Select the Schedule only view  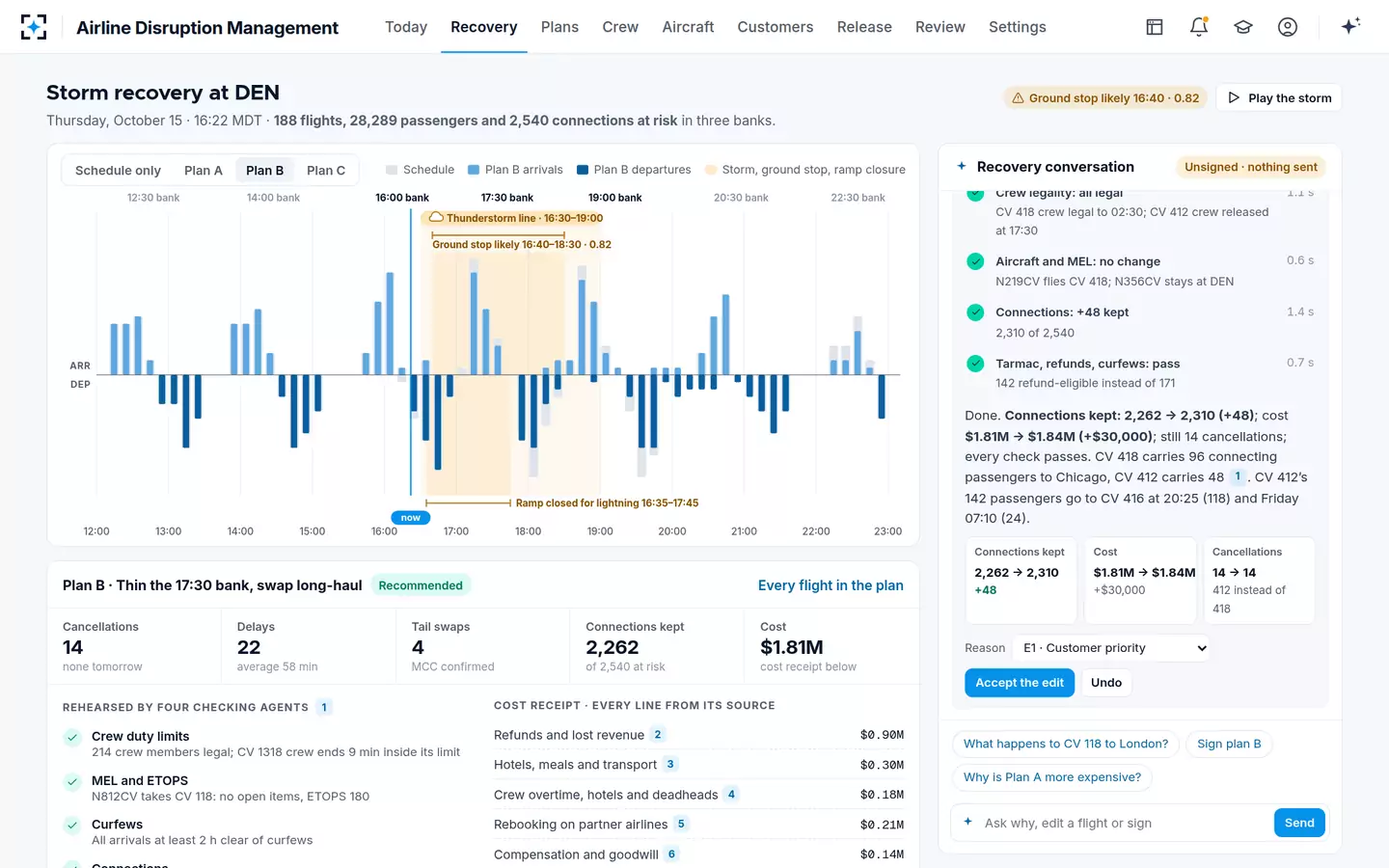[118, 171]
